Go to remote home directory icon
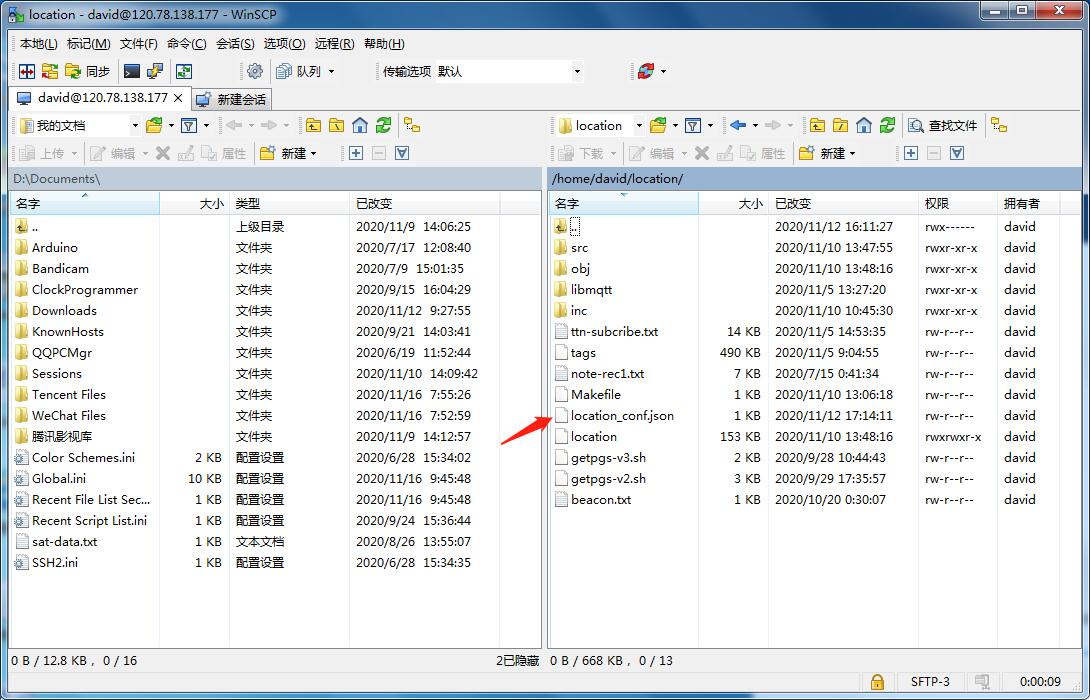Viewport: 1090px width, 700px height. coord(864,126)
